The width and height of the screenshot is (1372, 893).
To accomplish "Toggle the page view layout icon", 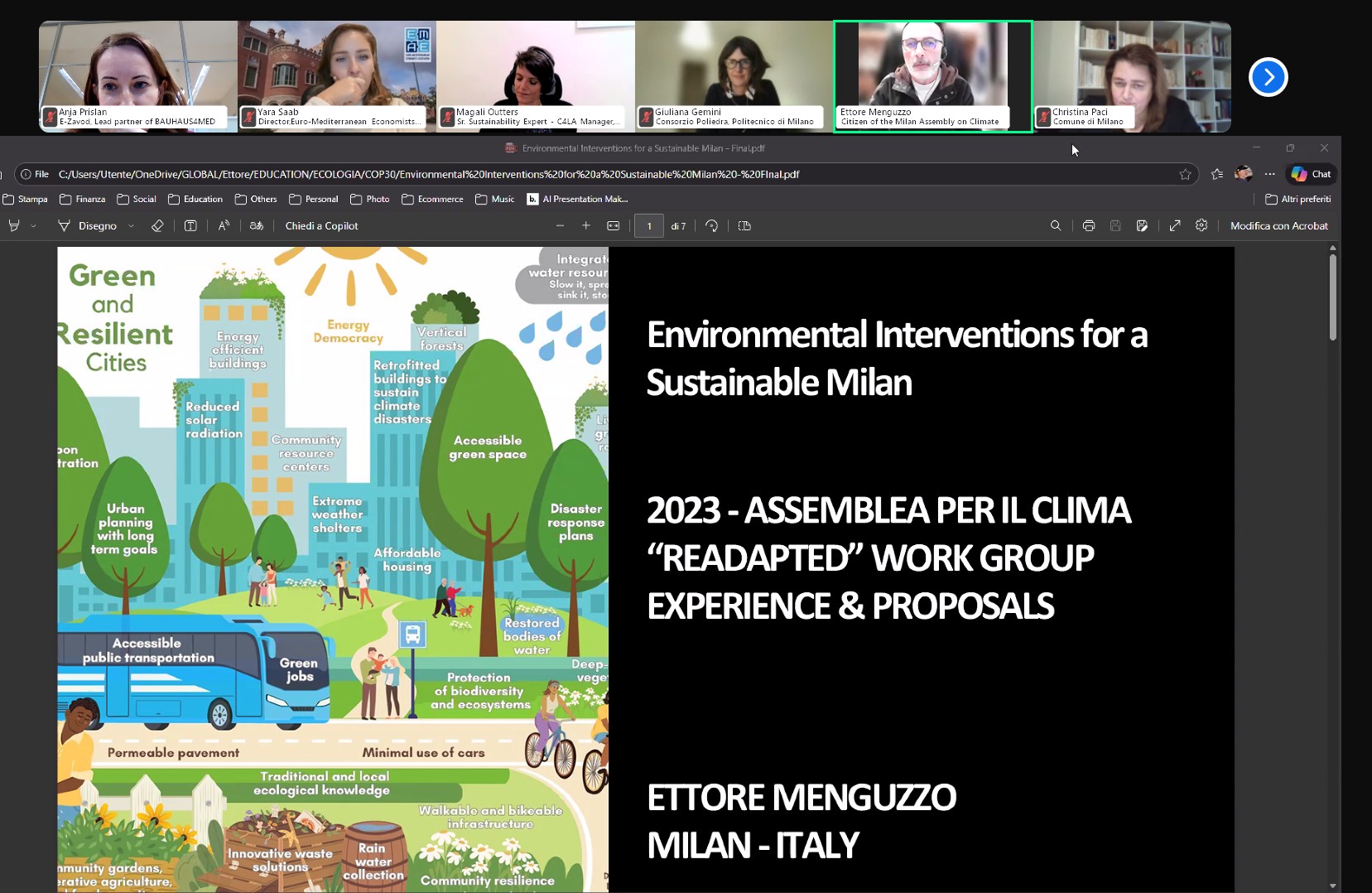I will [744, 226].
